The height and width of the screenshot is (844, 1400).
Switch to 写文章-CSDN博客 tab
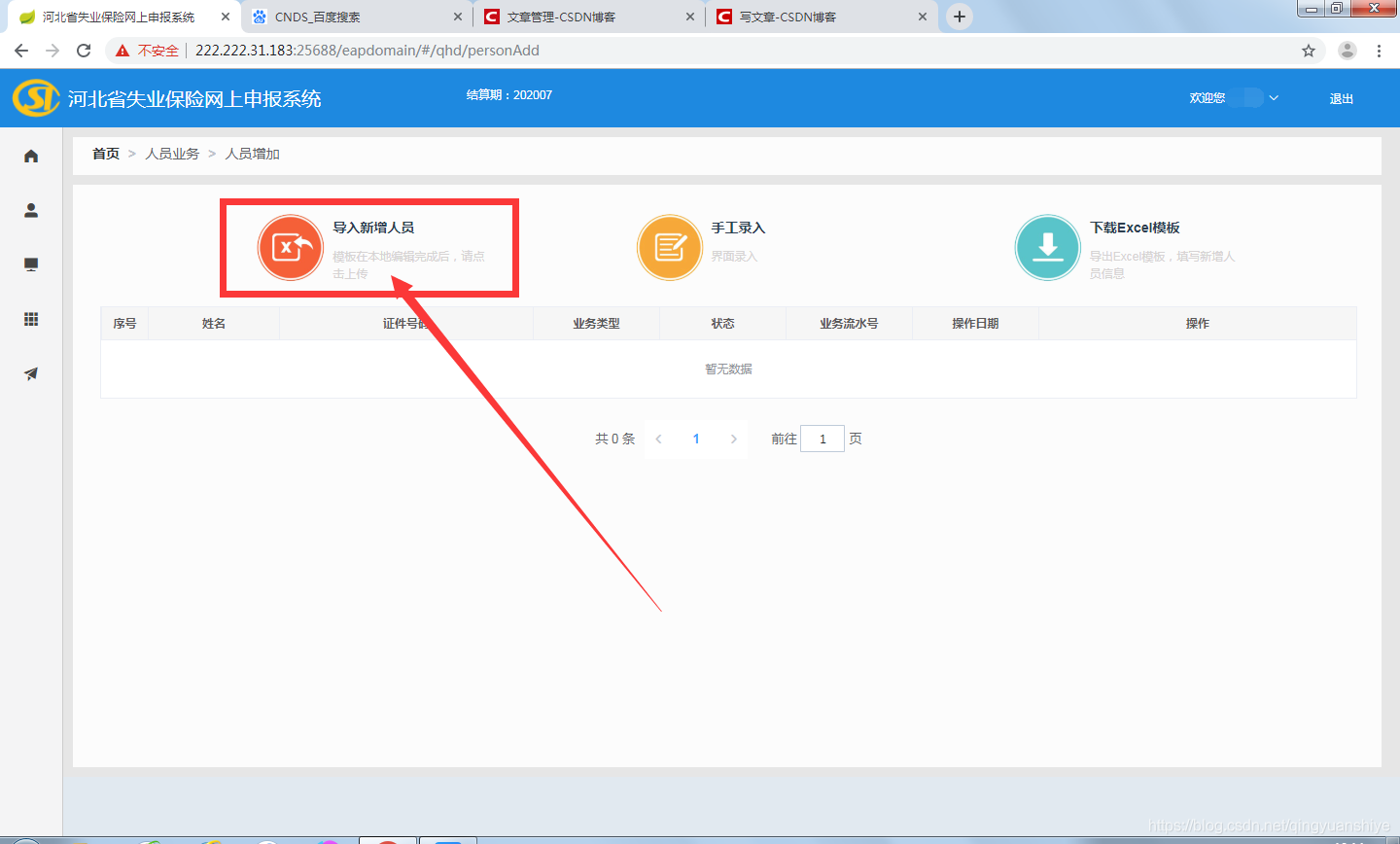coord(822,17)
